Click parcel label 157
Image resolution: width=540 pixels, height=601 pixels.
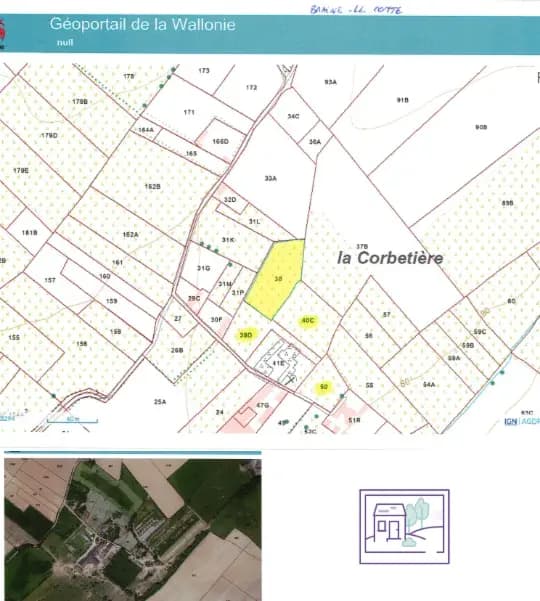pos(50,280)
